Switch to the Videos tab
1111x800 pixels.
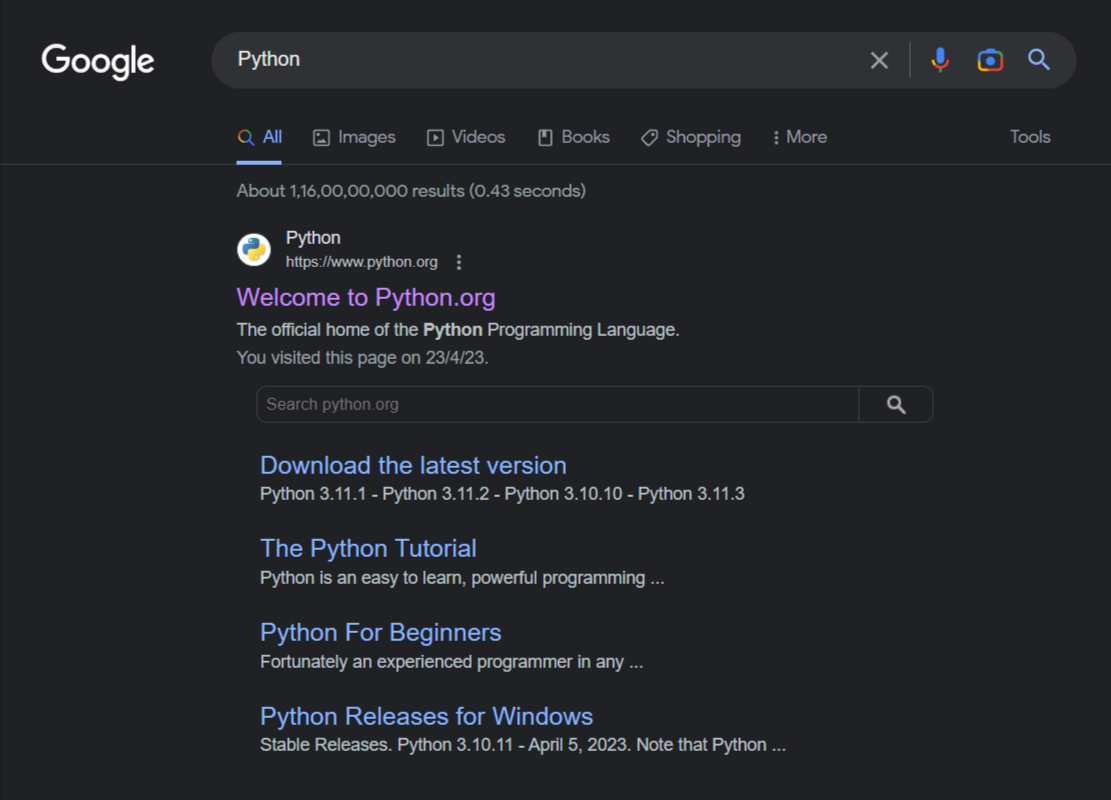point(466,138)
